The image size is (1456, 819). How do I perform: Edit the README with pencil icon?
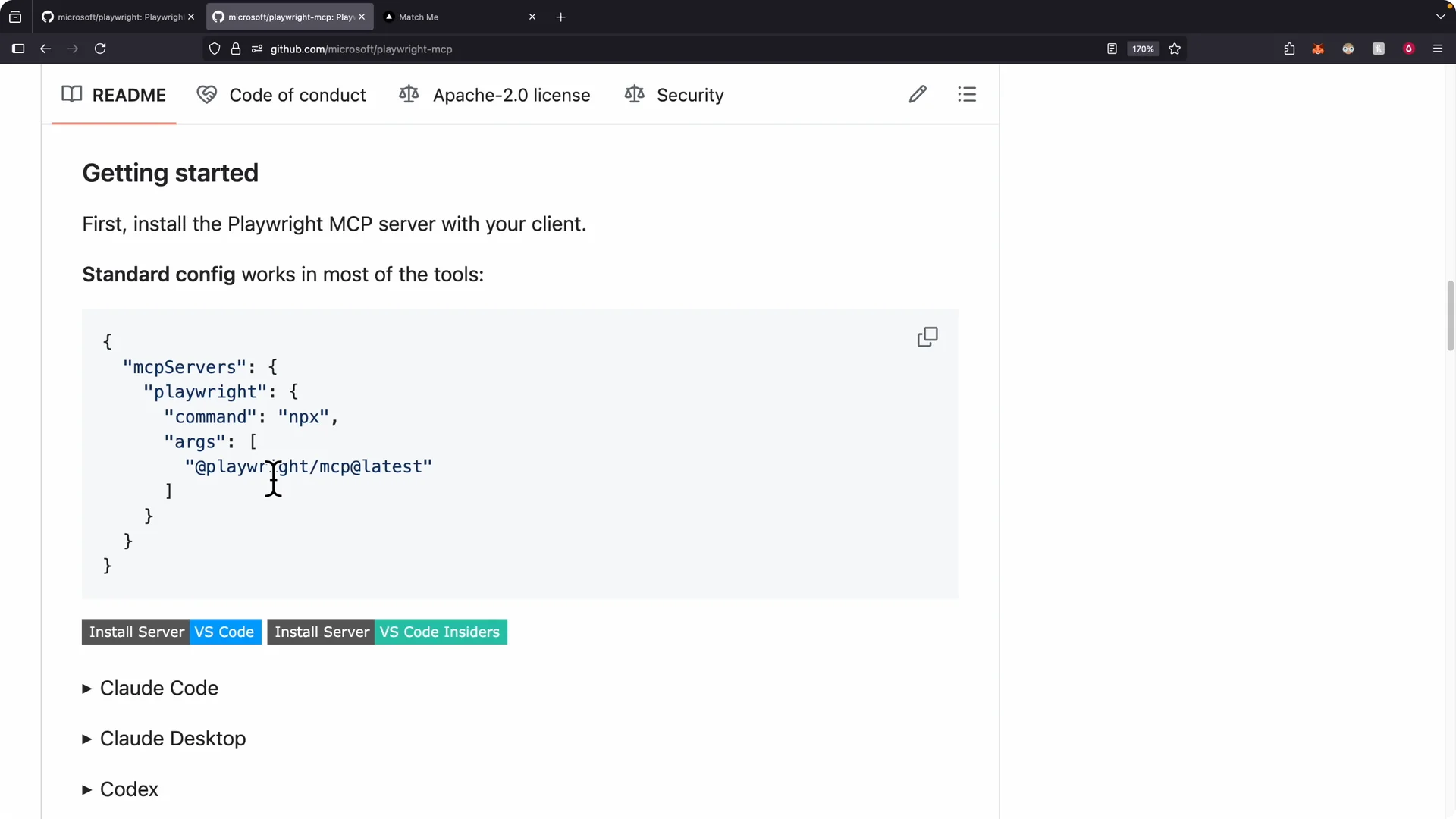click(918, 94)
